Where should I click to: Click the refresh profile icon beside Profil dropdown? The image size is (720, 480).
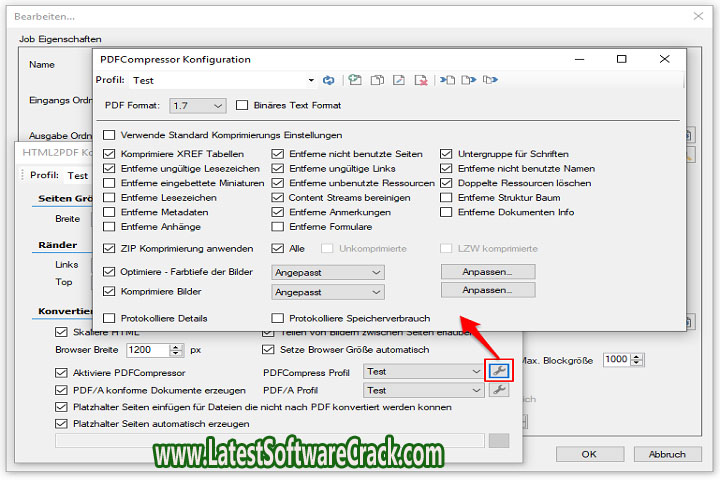pyautogui.click(x=328, y=80)
